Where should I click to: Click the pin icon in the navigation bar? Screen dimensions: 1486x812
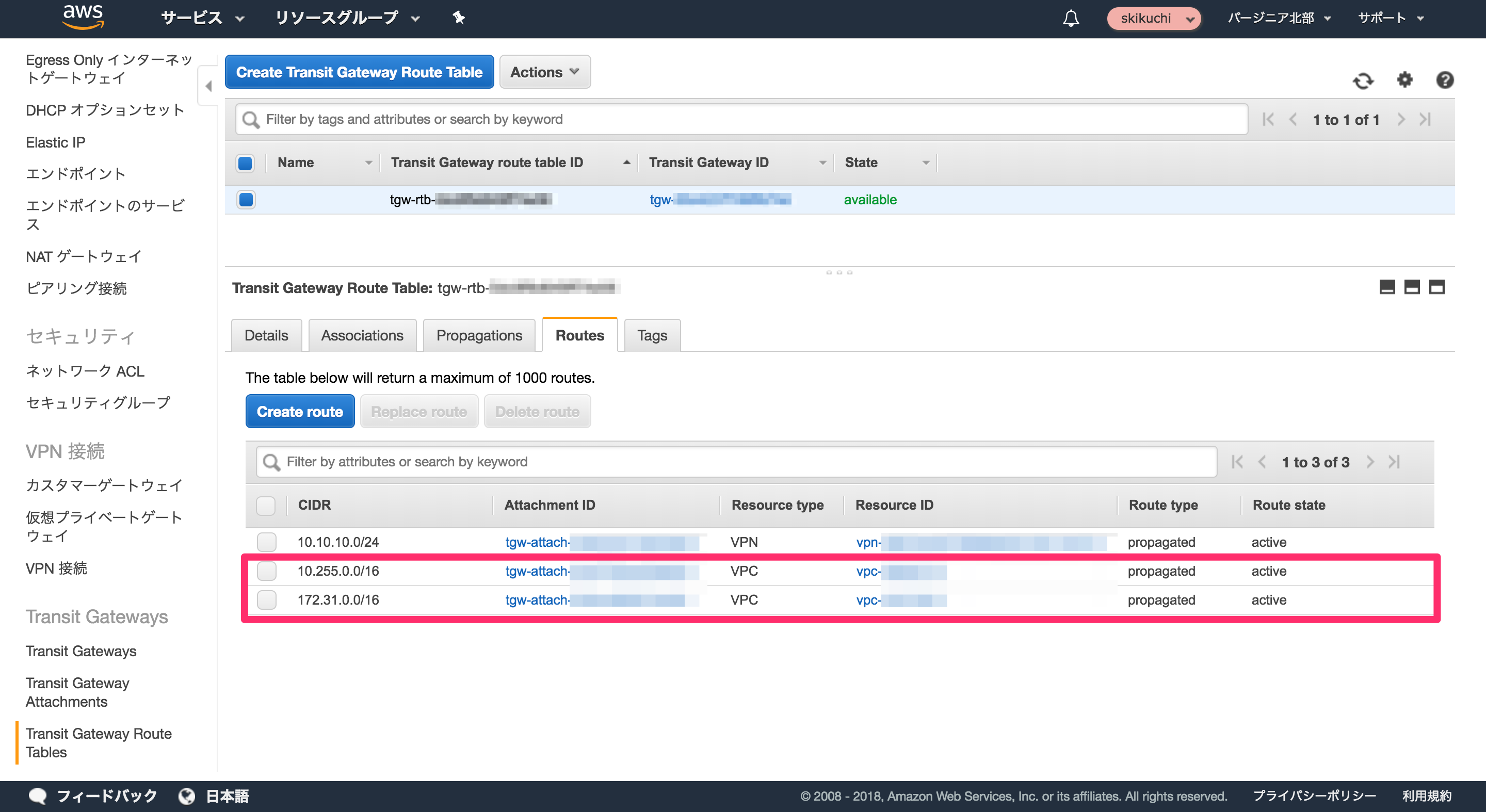coord(459,18)
